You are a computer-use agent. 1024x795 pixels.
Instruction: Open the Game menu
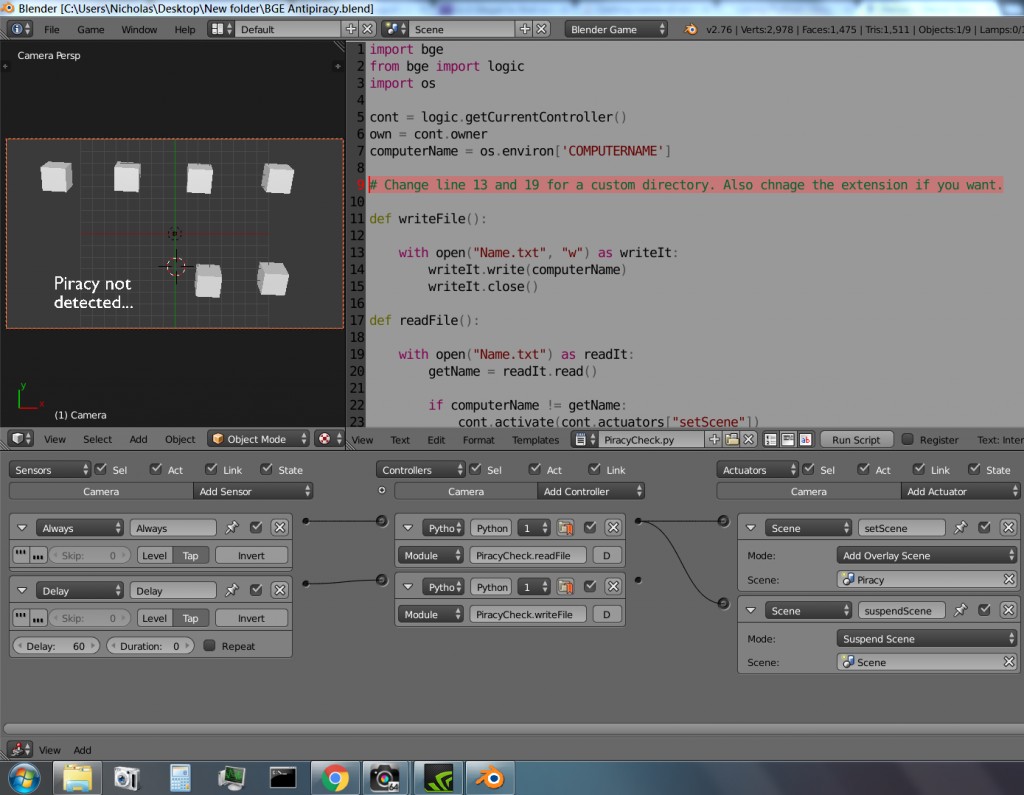[89, 29]
